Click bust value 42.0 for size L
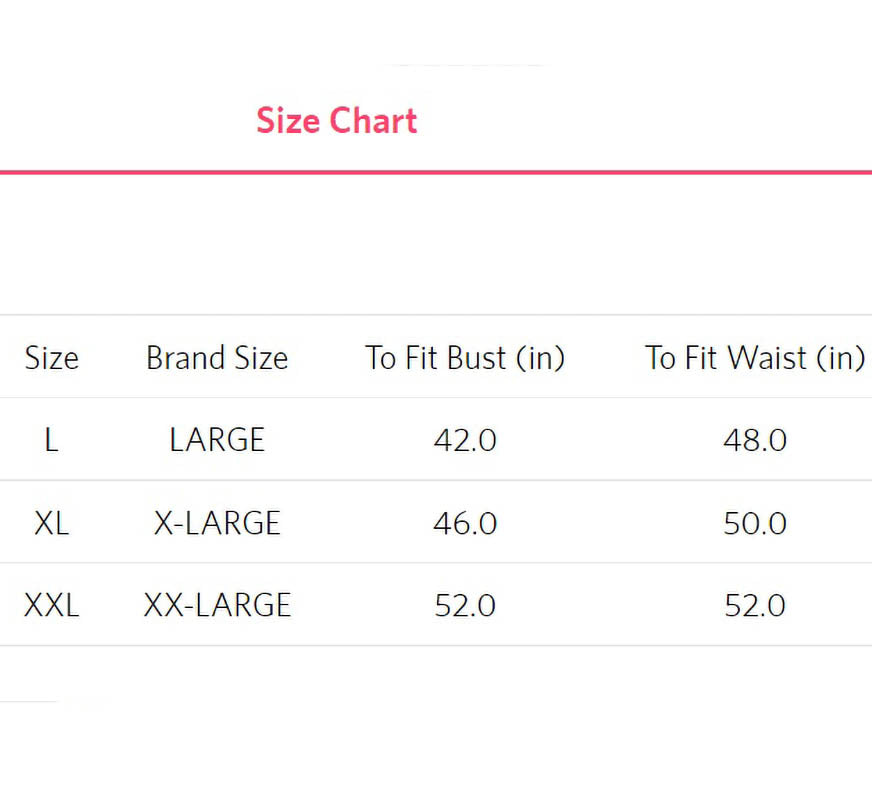The width and height of the screenshot is (872, 790). point(465,440)
